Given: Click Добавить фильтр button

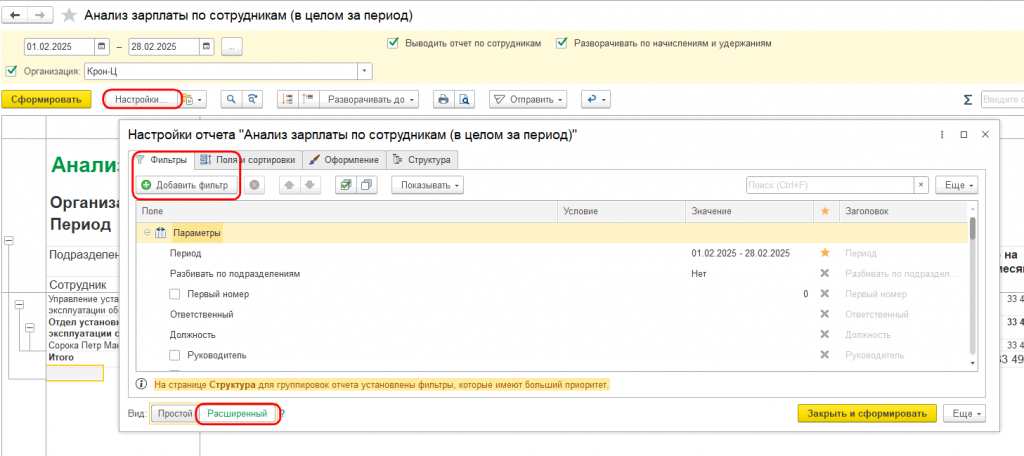Looking at the screenshot, I should pos(186,185).
